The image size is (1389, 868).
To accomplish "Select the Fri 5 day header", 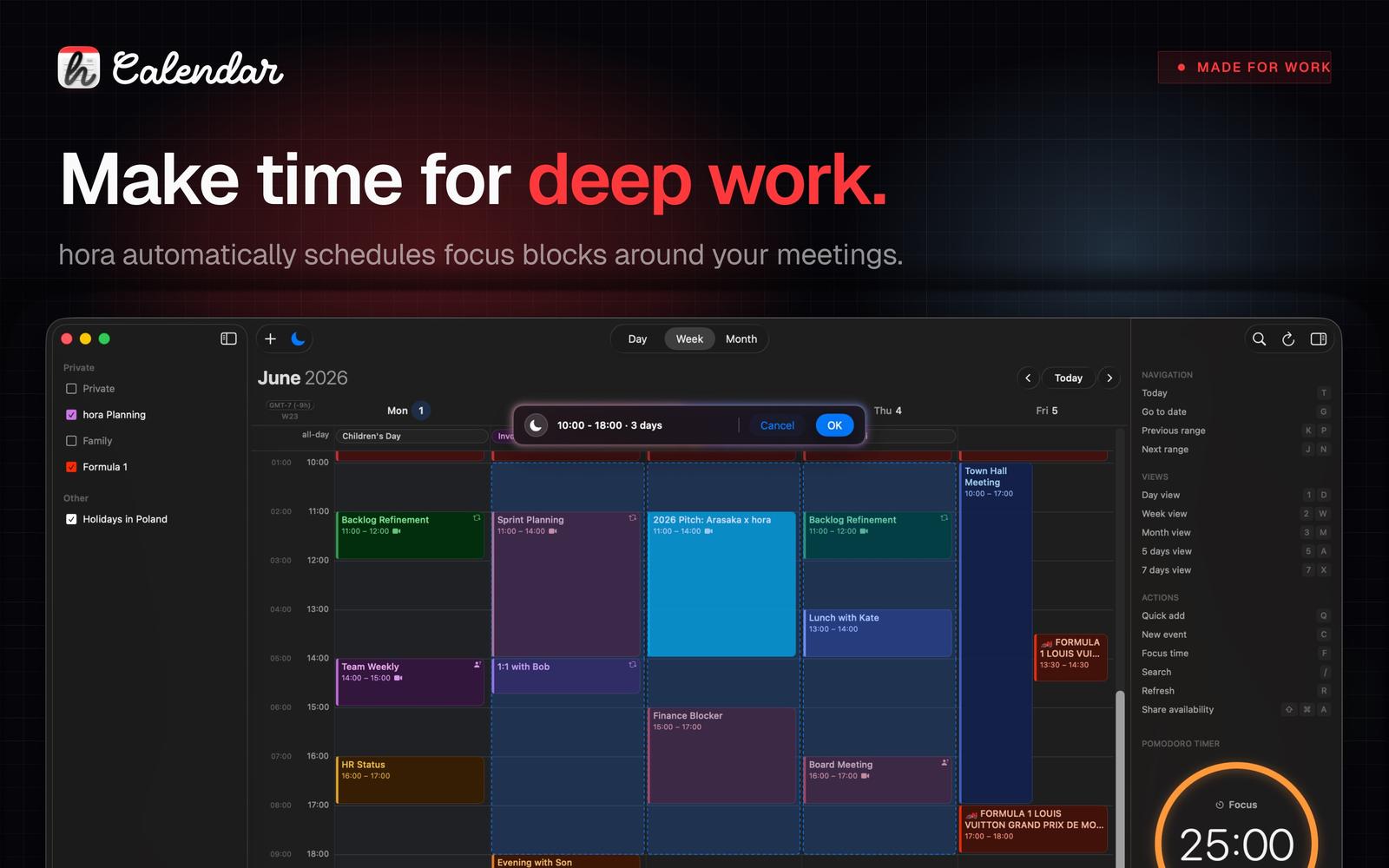I will pyautogui.click(x=1047, y=411).
